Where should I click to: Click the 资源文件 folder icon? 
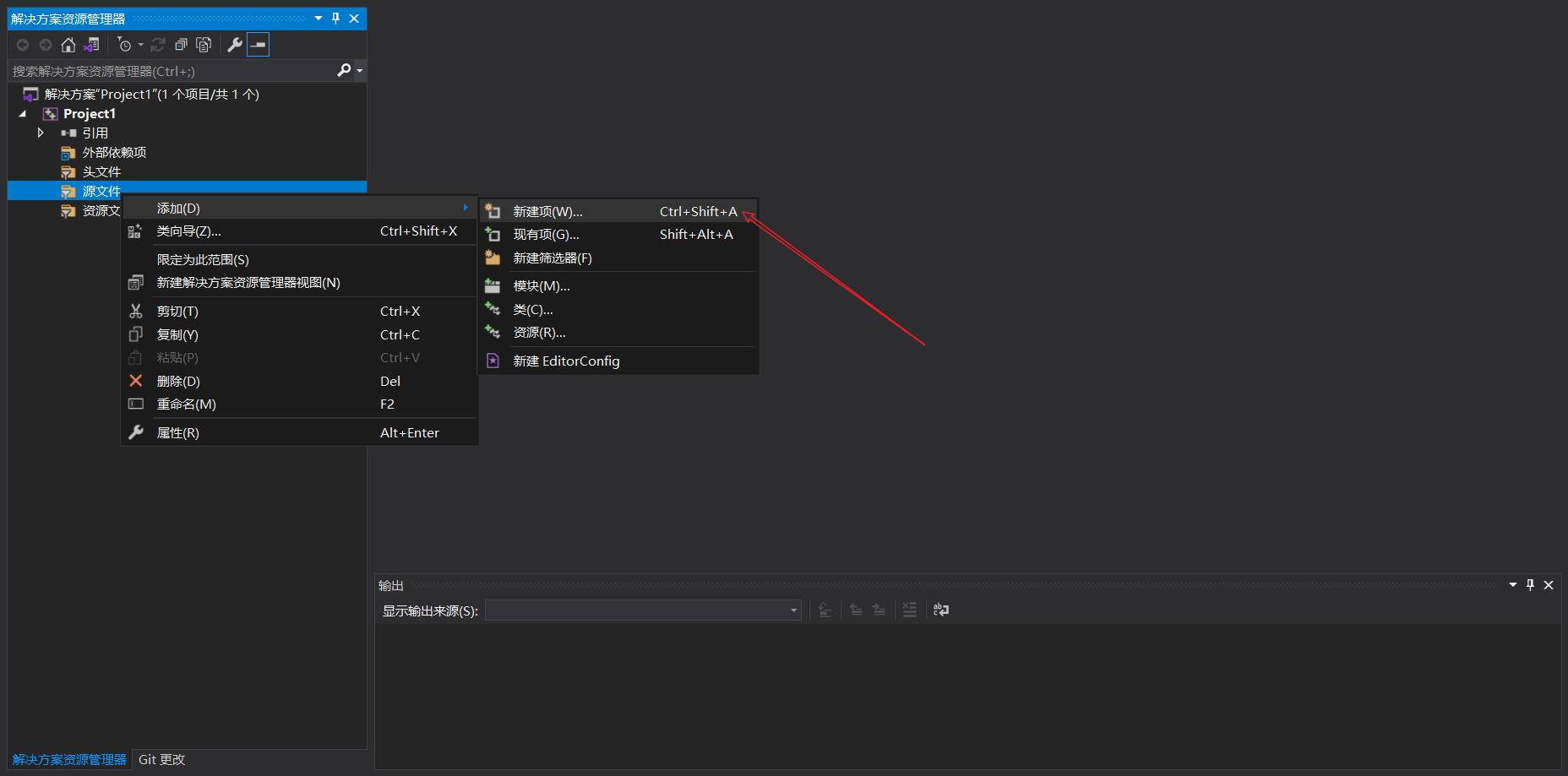[x=68, y=211]
